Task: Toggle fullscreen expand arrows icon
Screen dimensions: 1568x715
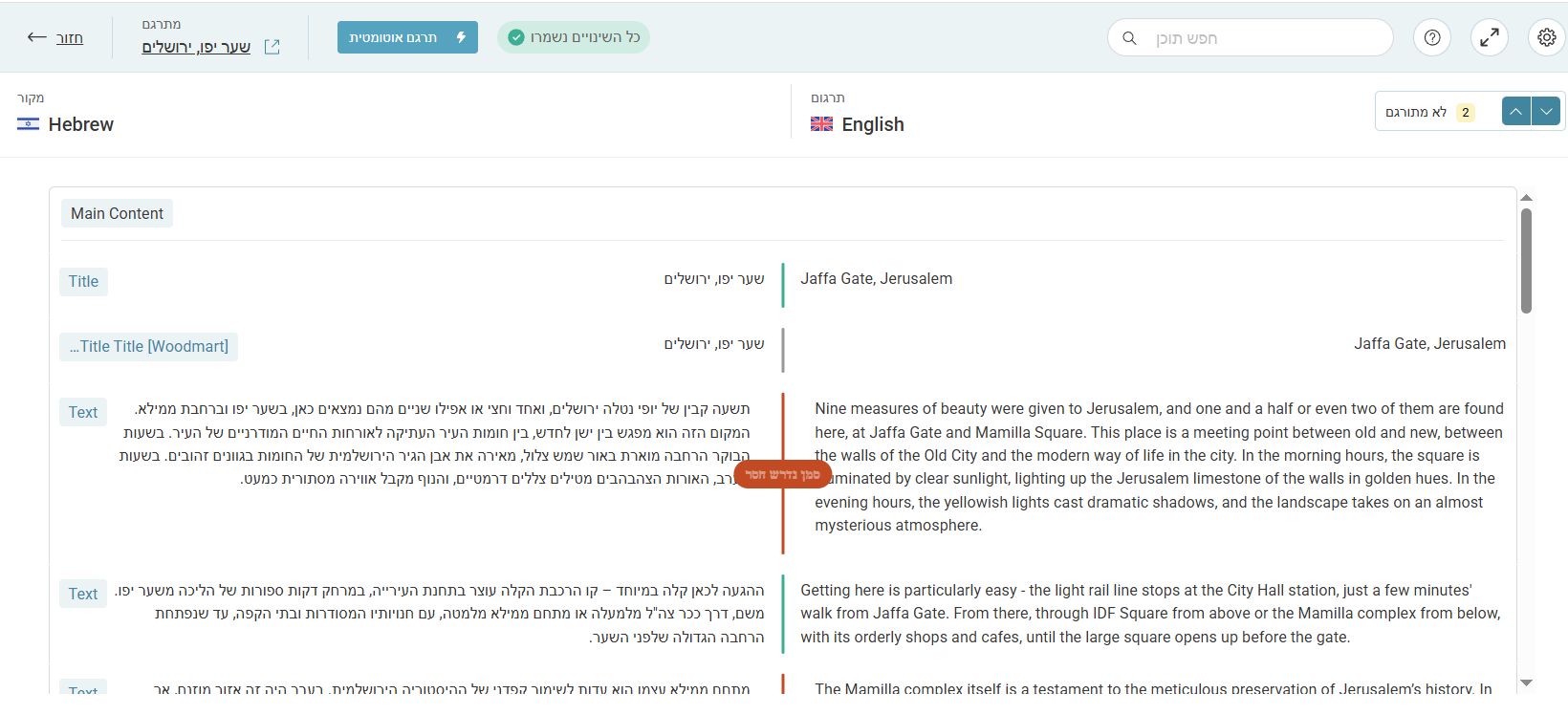Action: click(1490, 38)
